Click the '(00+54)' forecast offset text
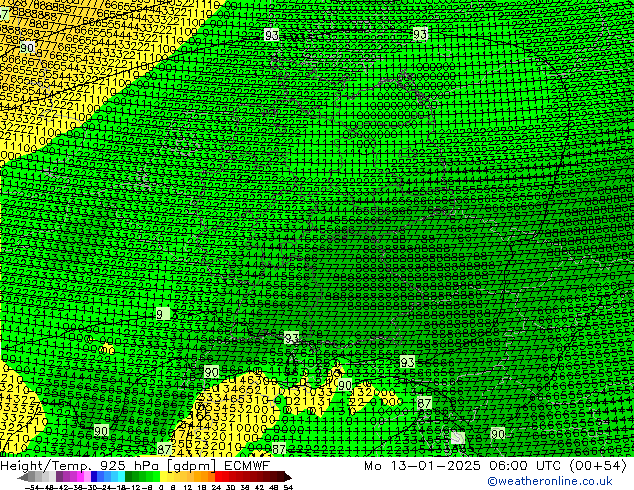This screenshot has height=490, width=634. click(x=598, y=466)
